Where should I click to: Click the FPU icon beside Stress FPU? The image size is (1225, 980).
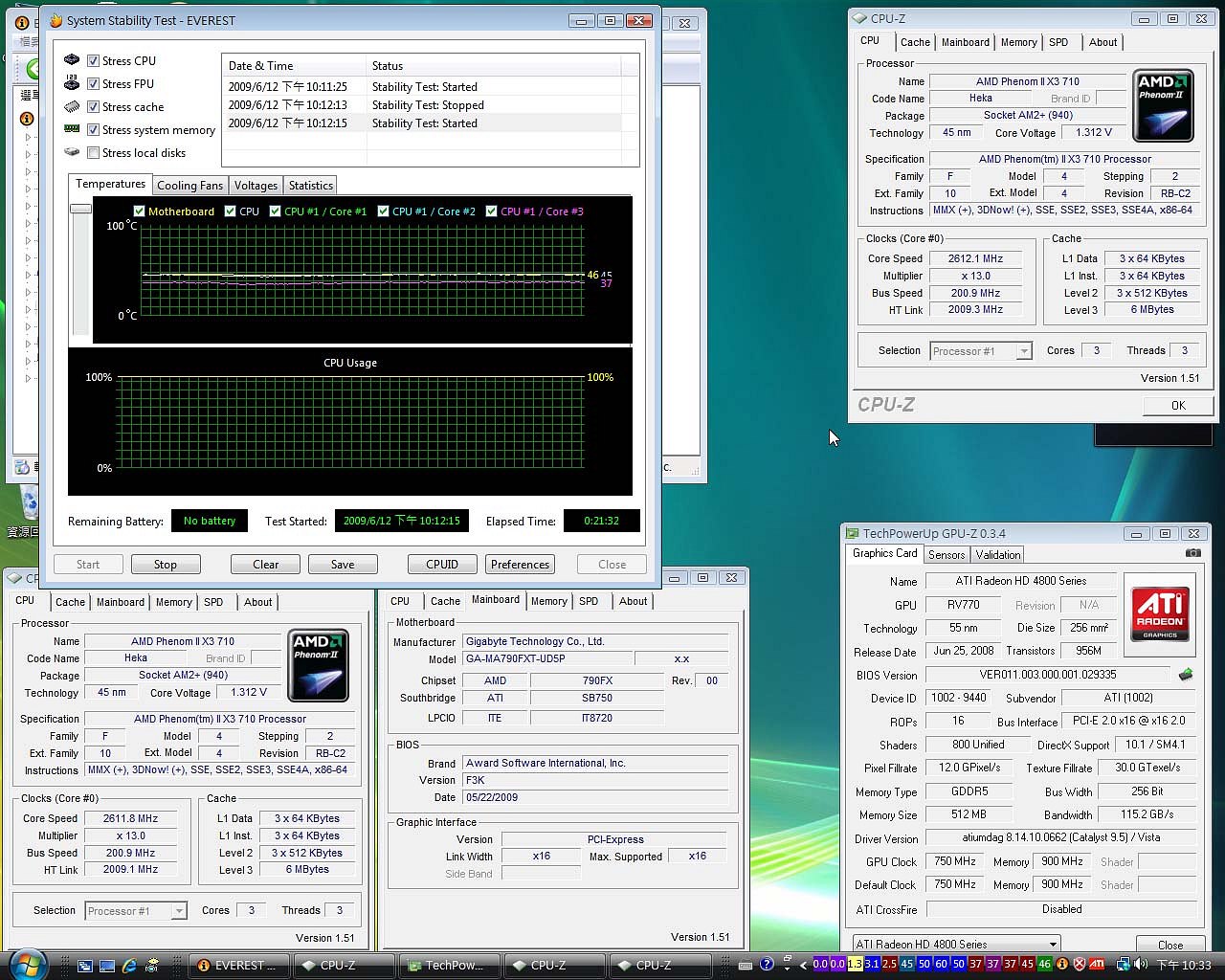coord(72,83)
